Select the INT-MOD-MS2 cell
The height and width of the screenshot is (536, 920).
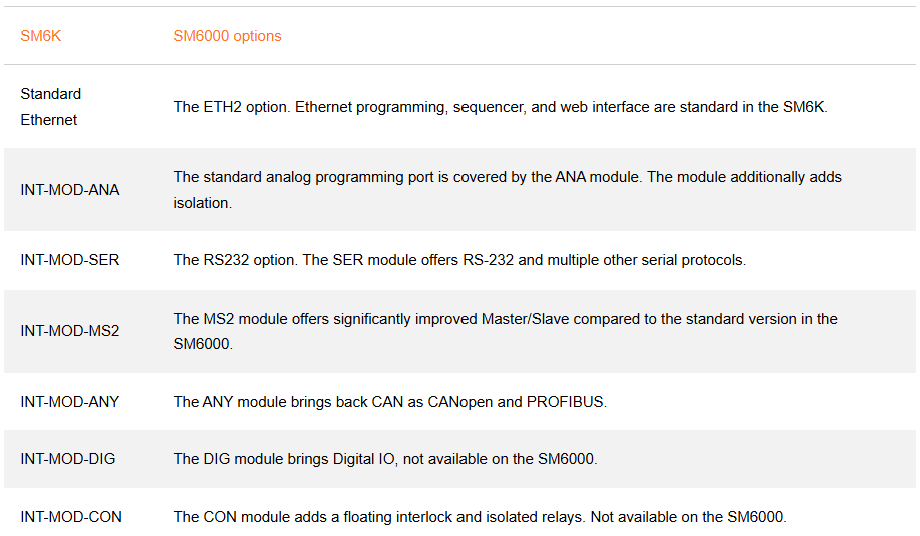pyautogui.click(x=69, y=331)
